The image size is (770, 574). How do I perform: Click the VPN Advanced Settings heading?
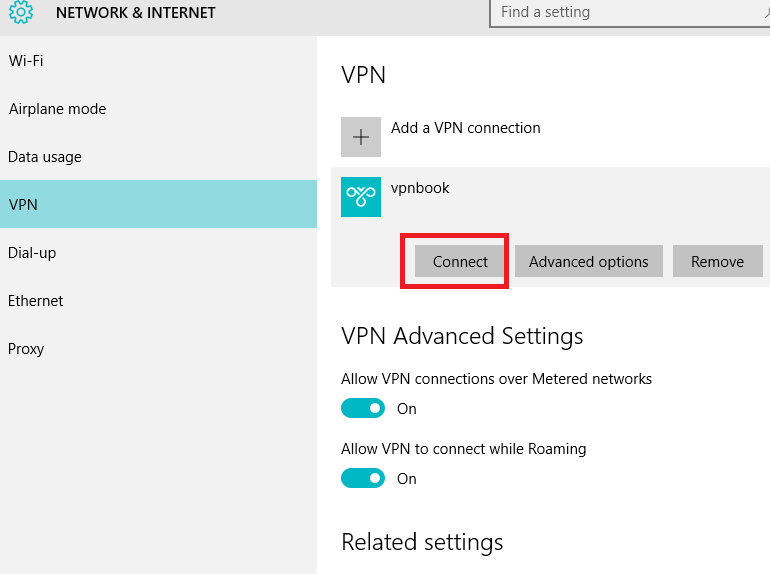coord(462,337)
